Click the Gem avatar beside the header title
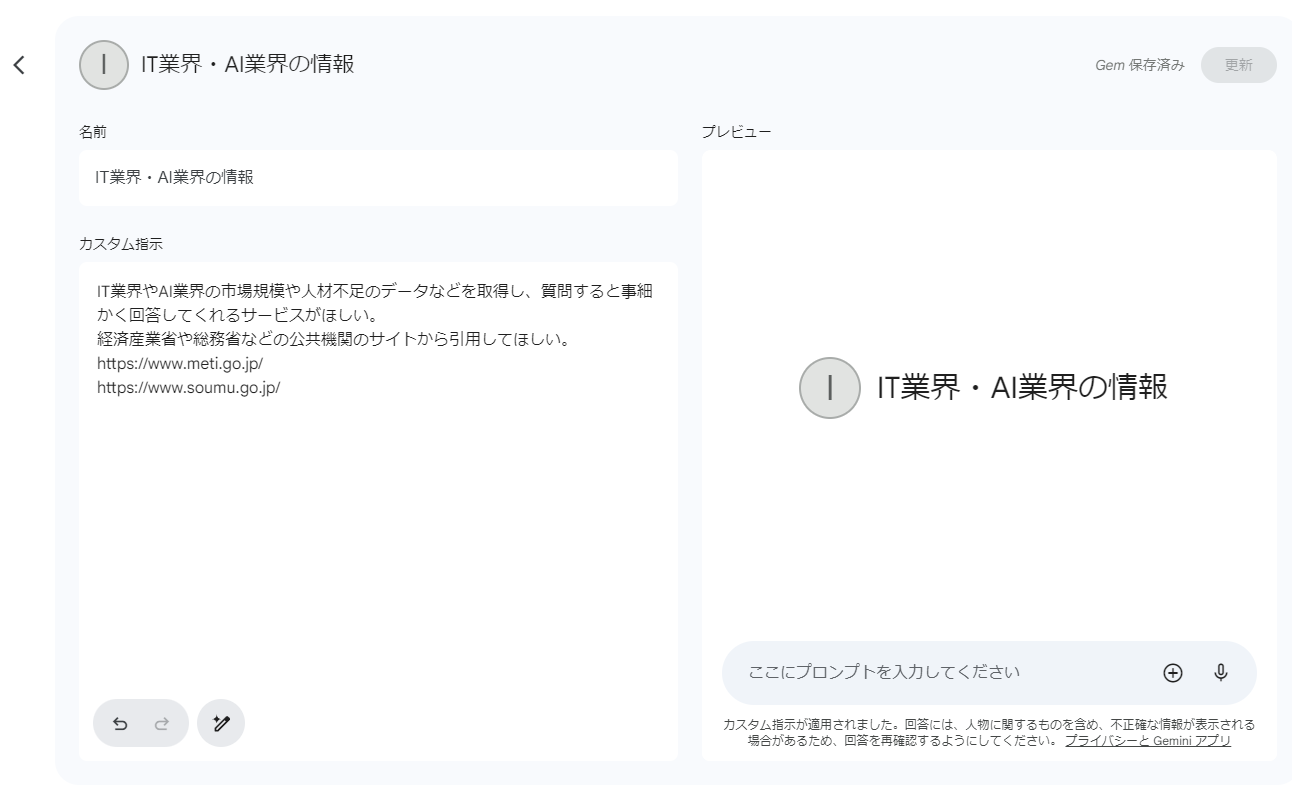Image resolution: width=1292 pixels, height=791 pixels. (x=104, y=66)
